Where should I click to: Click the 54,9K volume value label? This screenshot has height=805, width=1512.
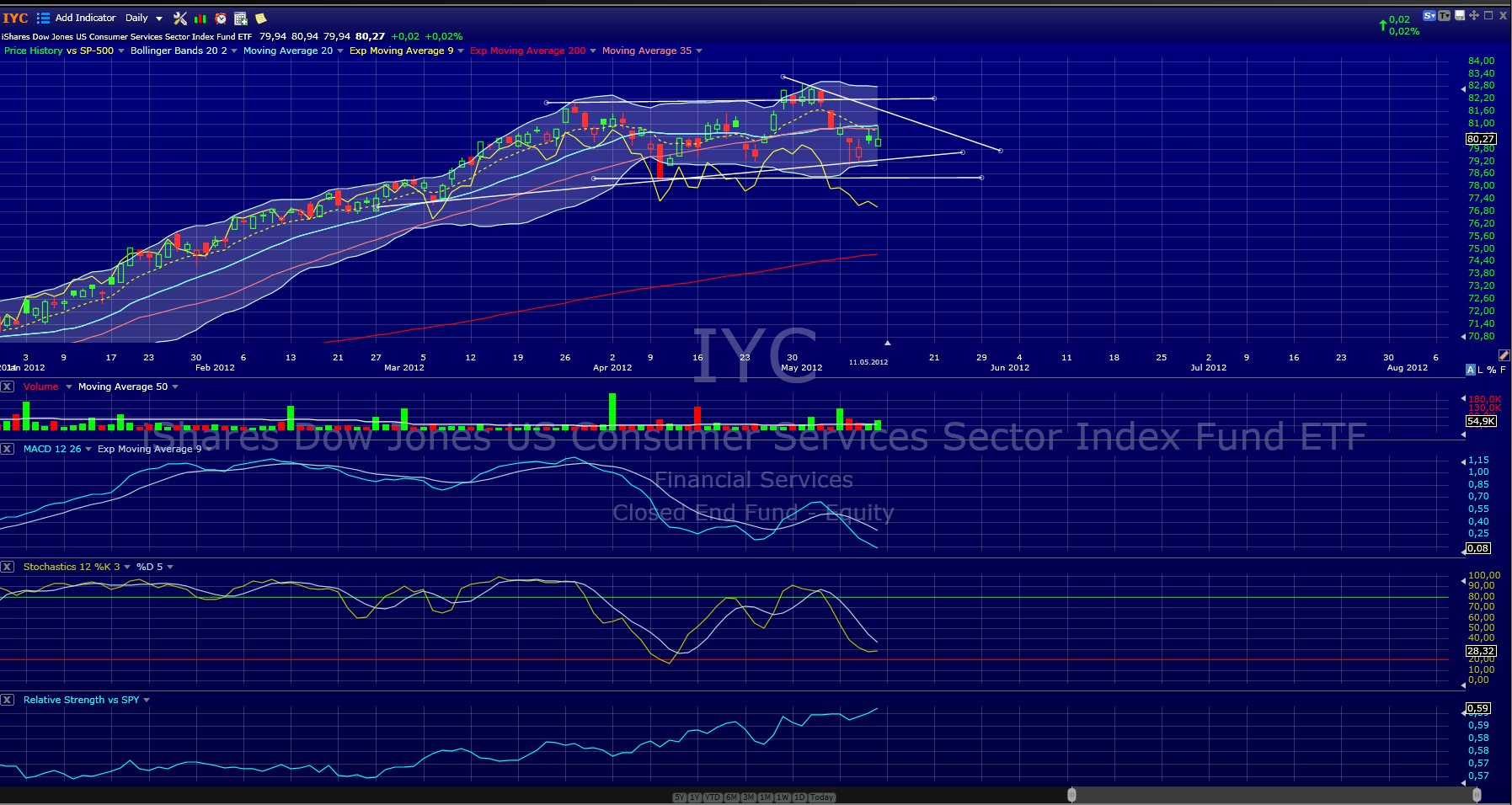click(1481, 421)
